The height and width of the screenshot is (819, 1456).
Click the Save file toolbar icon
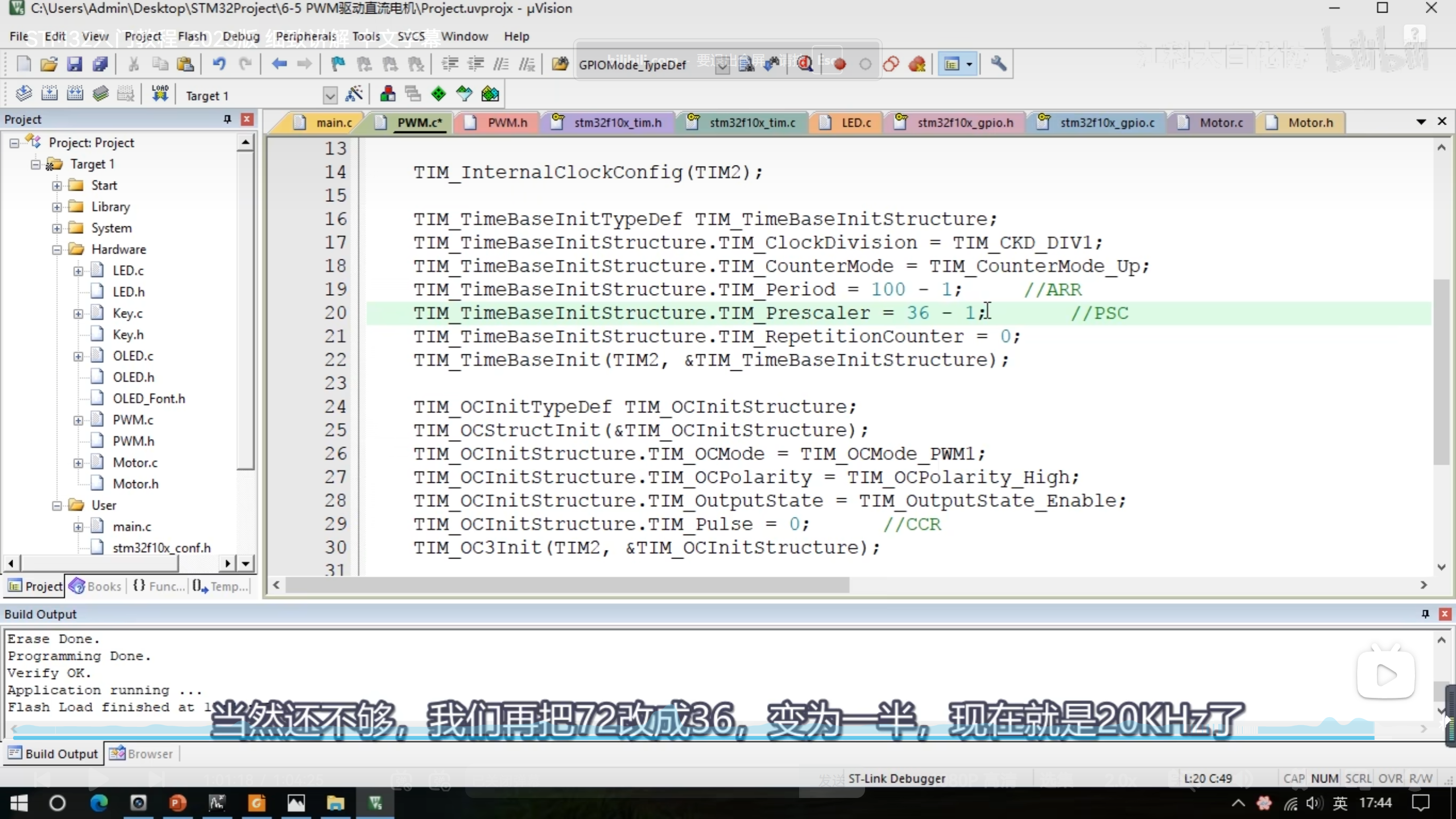75,64
